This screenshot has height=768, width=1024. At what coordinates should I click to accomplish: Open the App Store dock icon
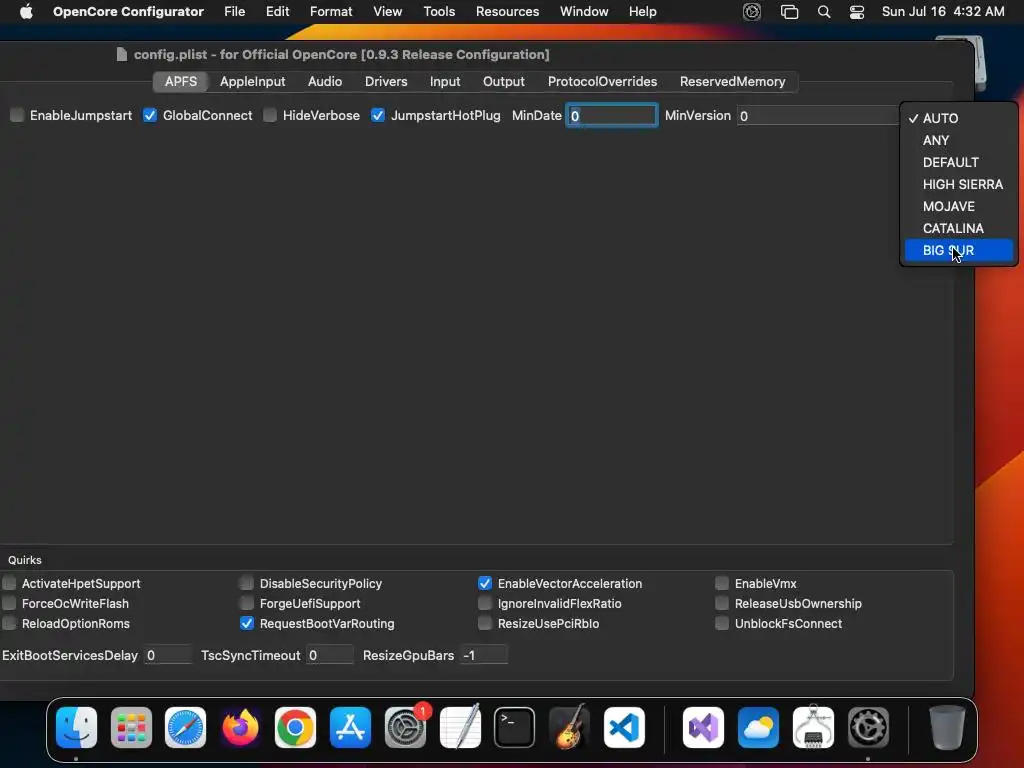click(350, 727)
